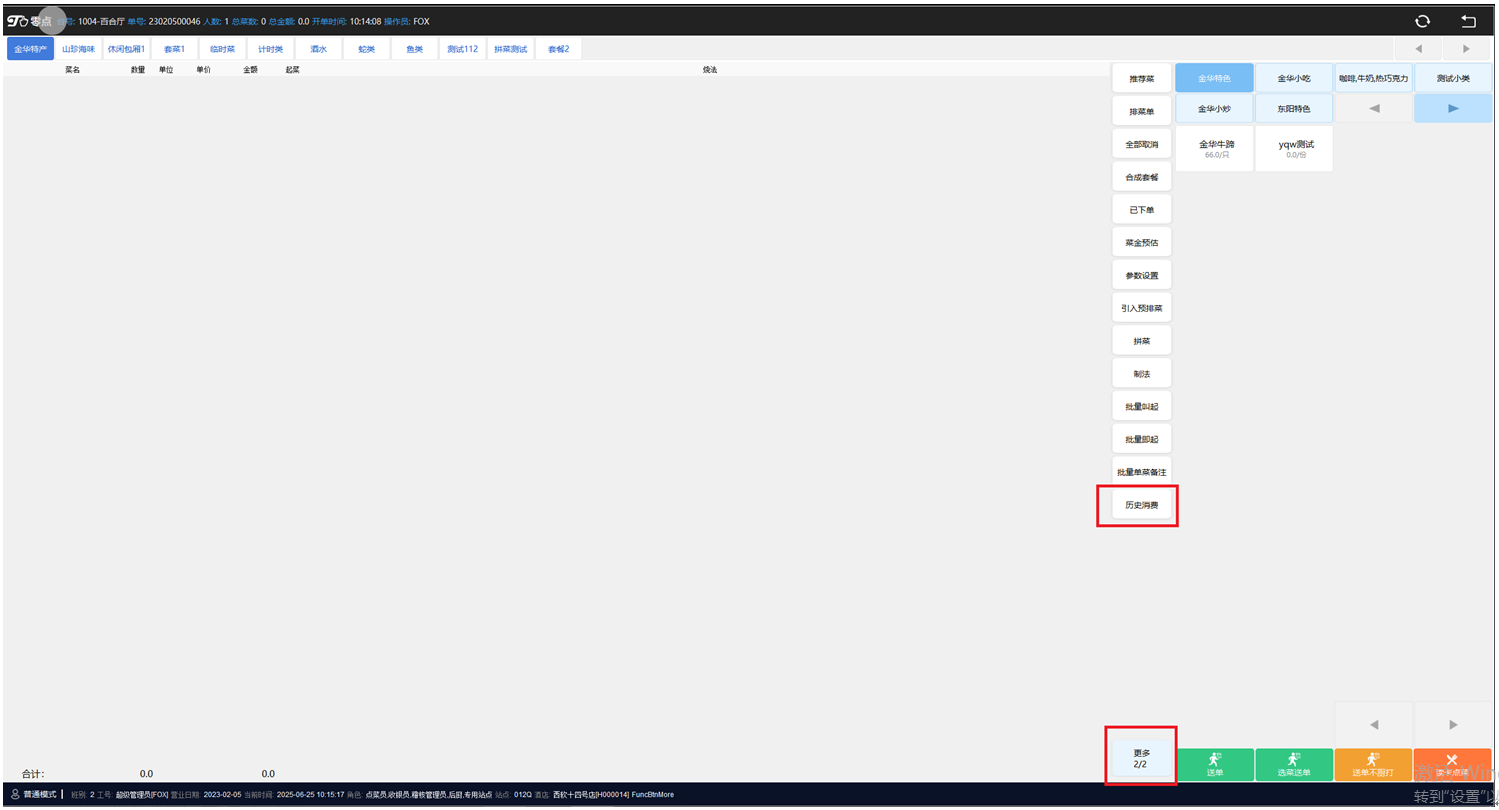Select the 金华特色 sub-category

pos(1214,78)
